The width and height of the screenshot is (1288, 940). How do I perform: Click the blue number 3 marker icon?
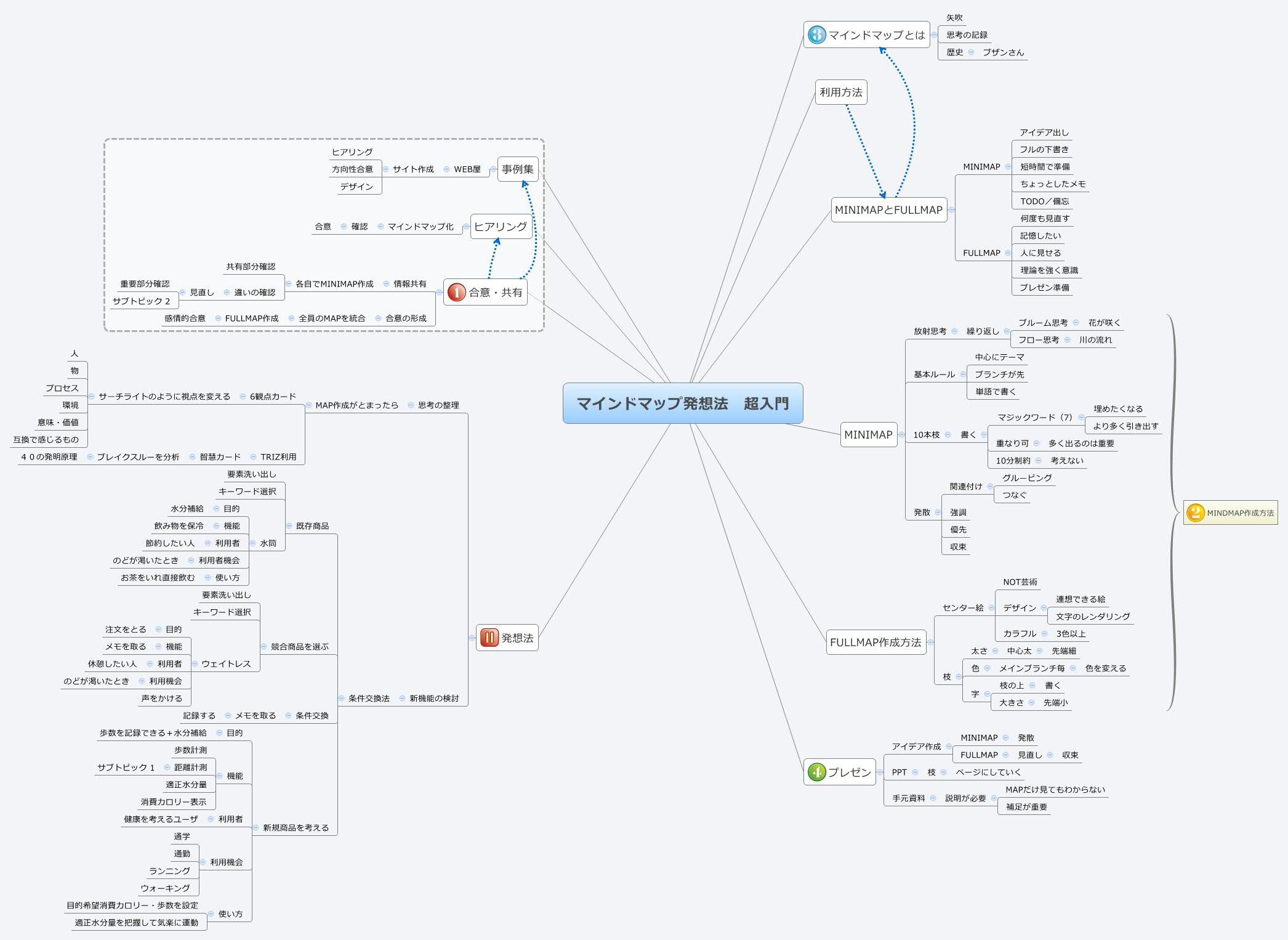tap(816, 34)
